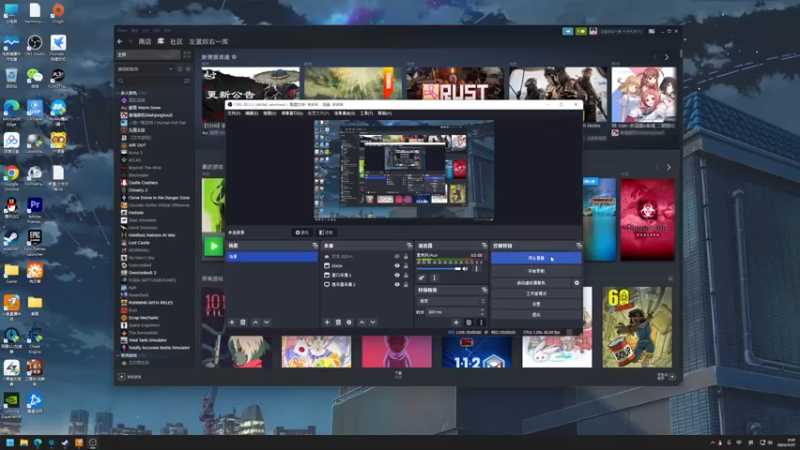Adjust transition duration 300 ms stepper
The width and height of the screenshot is (800, 450).
coord(482,312)
